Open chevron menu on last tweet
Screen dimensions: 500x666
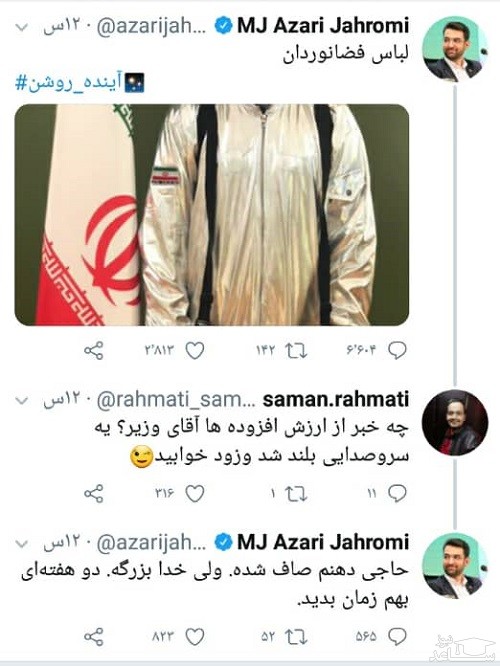pyautogui.click(x=22, y=543)
